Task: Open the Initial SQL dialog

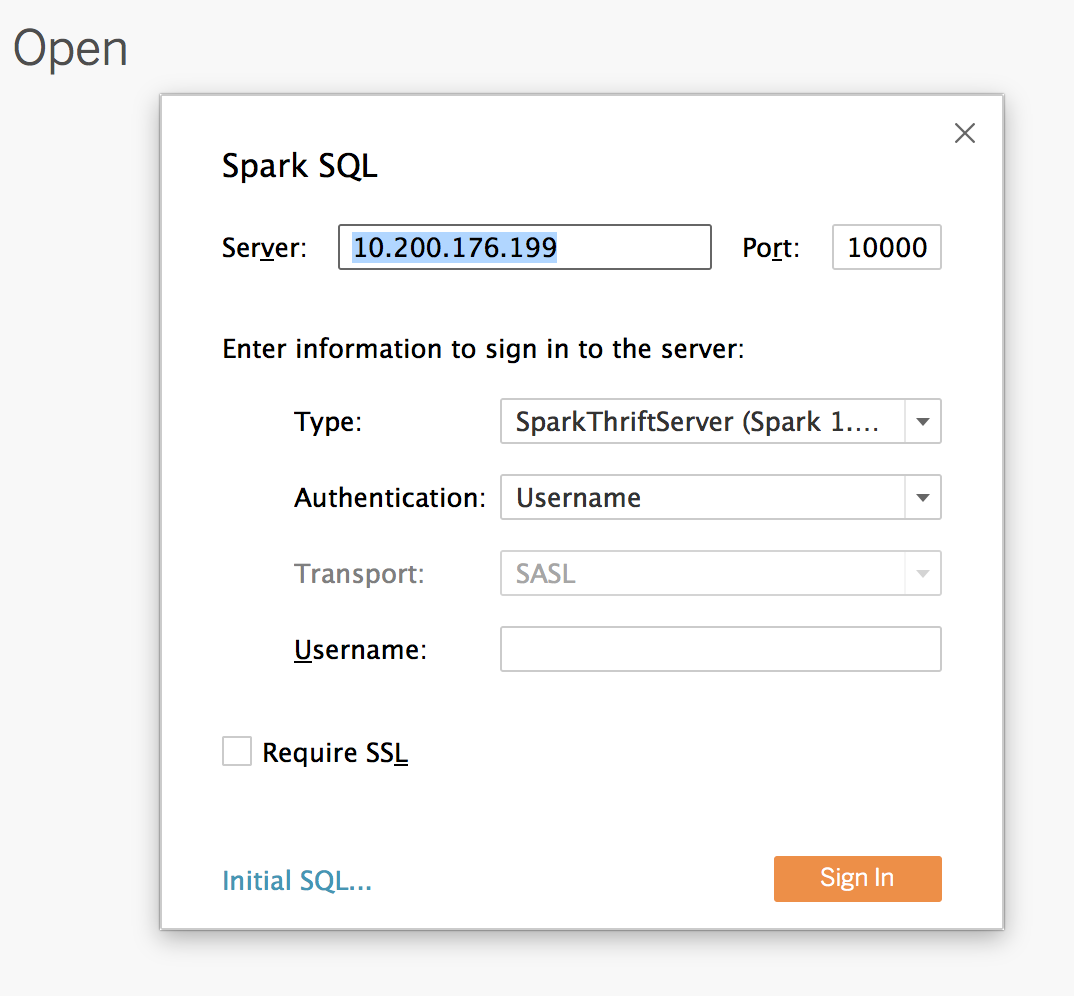Action: click(296, 880)
